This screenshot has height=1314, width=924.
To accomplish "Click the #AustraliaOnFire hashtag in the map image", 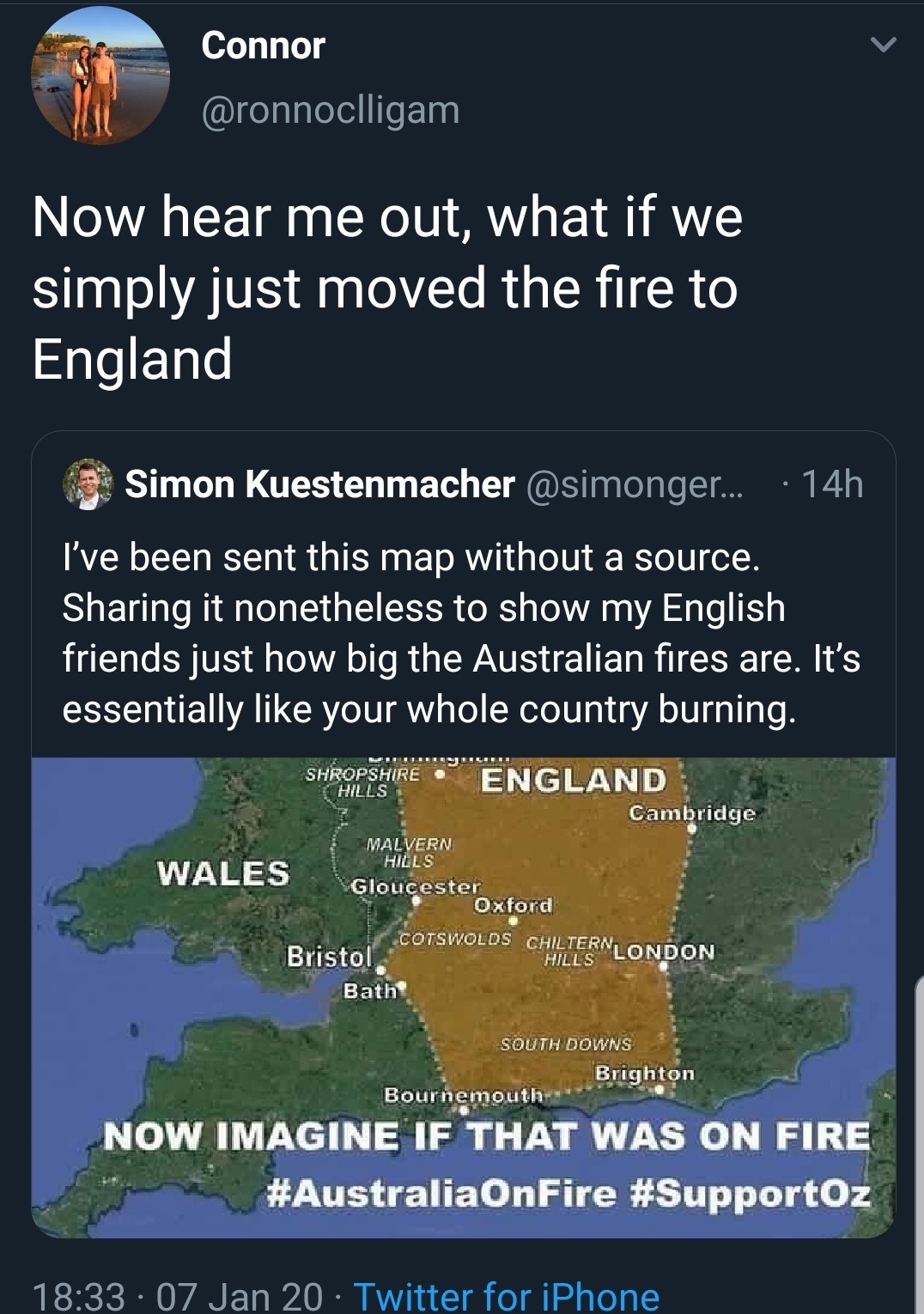I will click(441, 1195).
